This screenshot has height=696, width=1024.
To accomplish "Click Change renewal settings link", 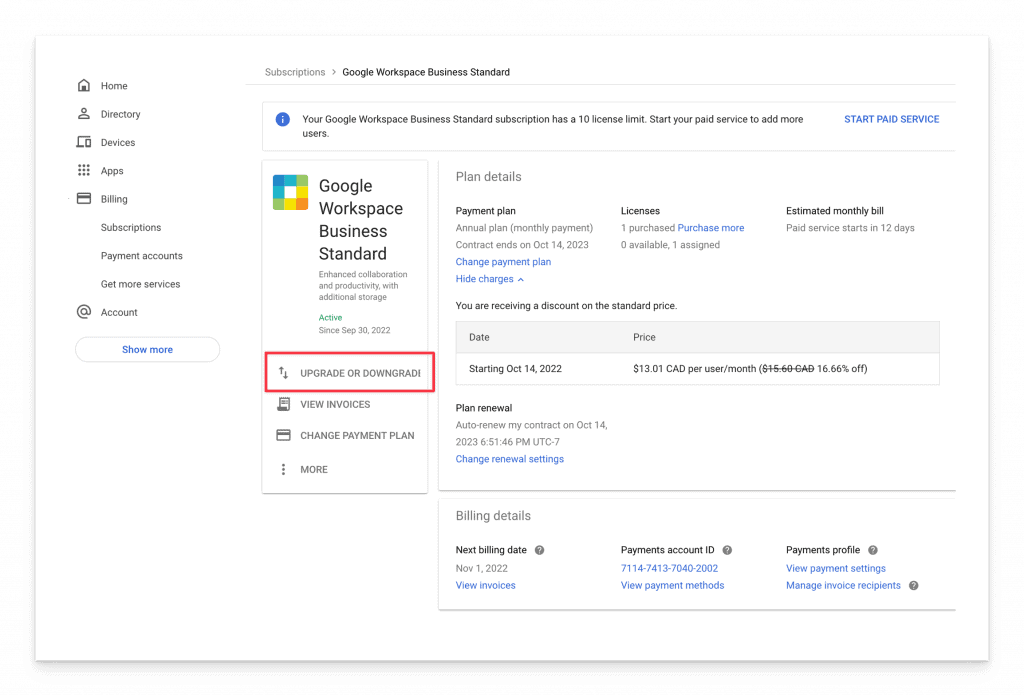I will click(x=509, y=459).
